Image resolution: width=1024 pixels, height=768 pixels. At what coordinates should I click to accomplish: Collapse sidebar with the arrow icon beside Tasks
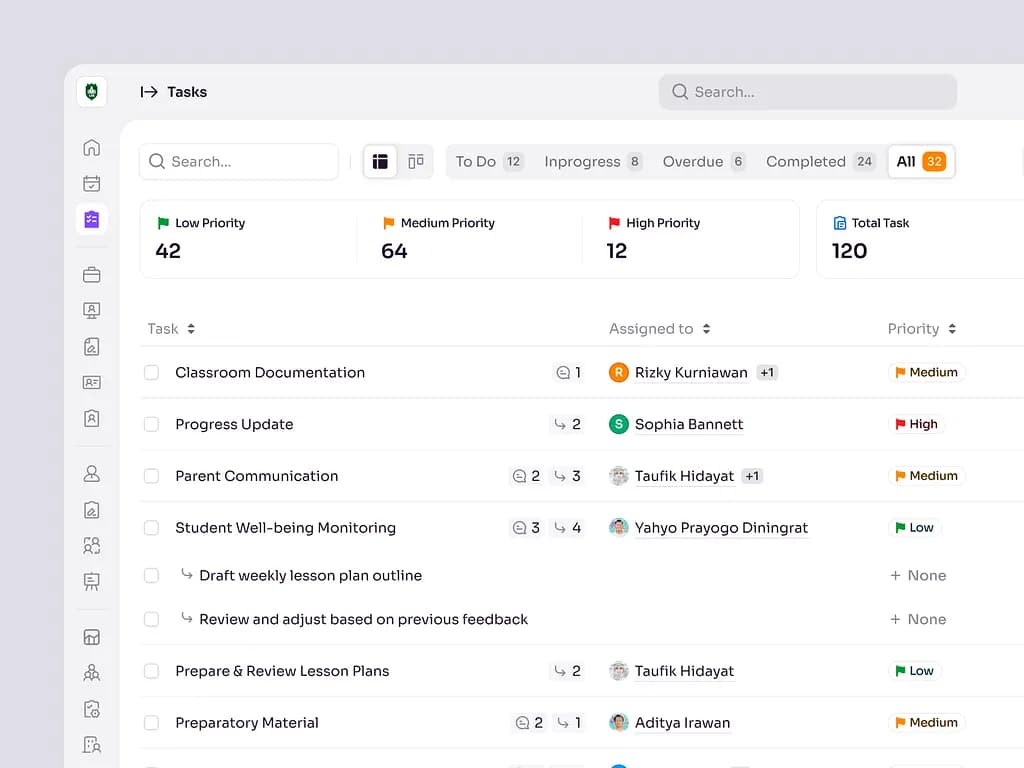149,92
